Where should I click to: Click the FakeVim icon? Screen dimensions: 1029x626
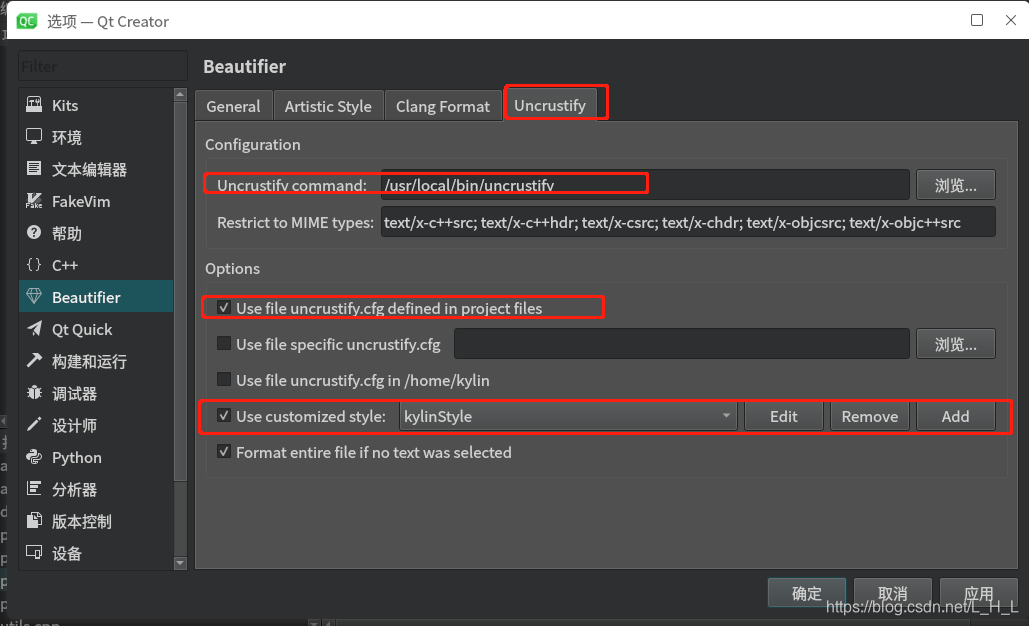click(x=33, y=201)
